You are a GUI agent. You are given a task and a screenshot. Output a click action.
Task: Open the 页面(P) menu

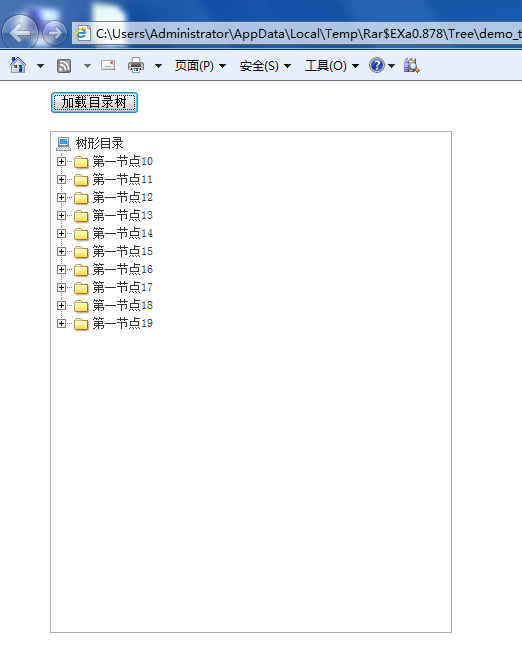(x=200, y=66)
